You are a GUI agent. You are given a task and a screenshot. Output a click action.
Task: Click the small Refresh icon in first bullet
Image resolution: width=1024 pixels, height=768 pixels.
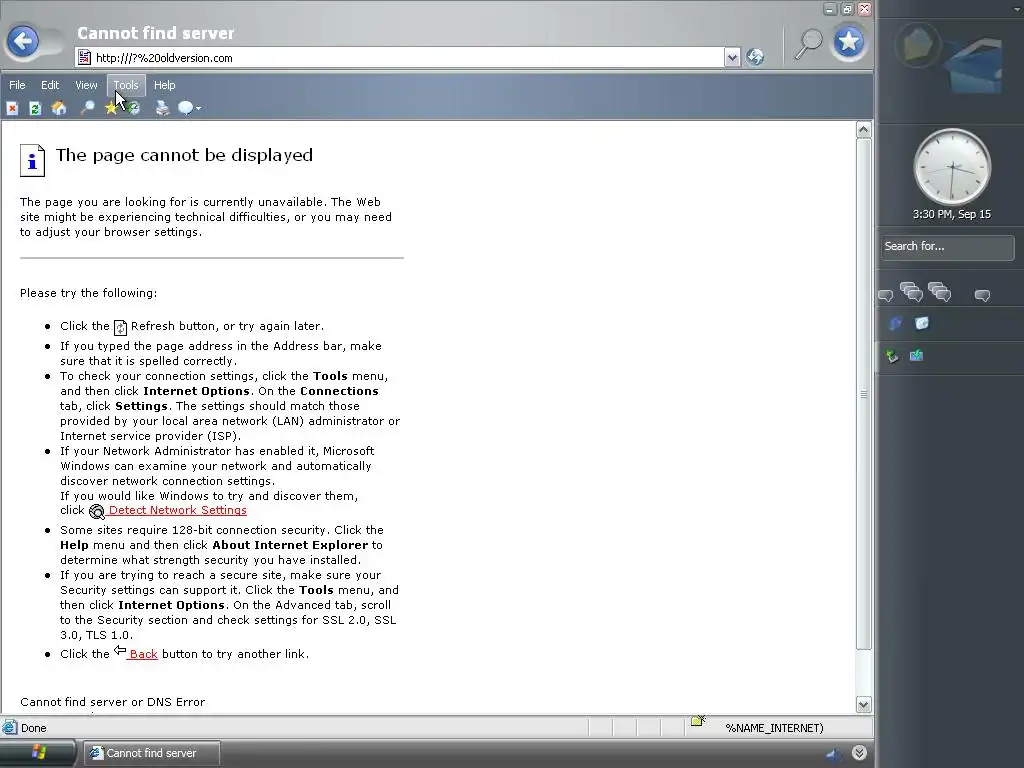tap(120, 327)
